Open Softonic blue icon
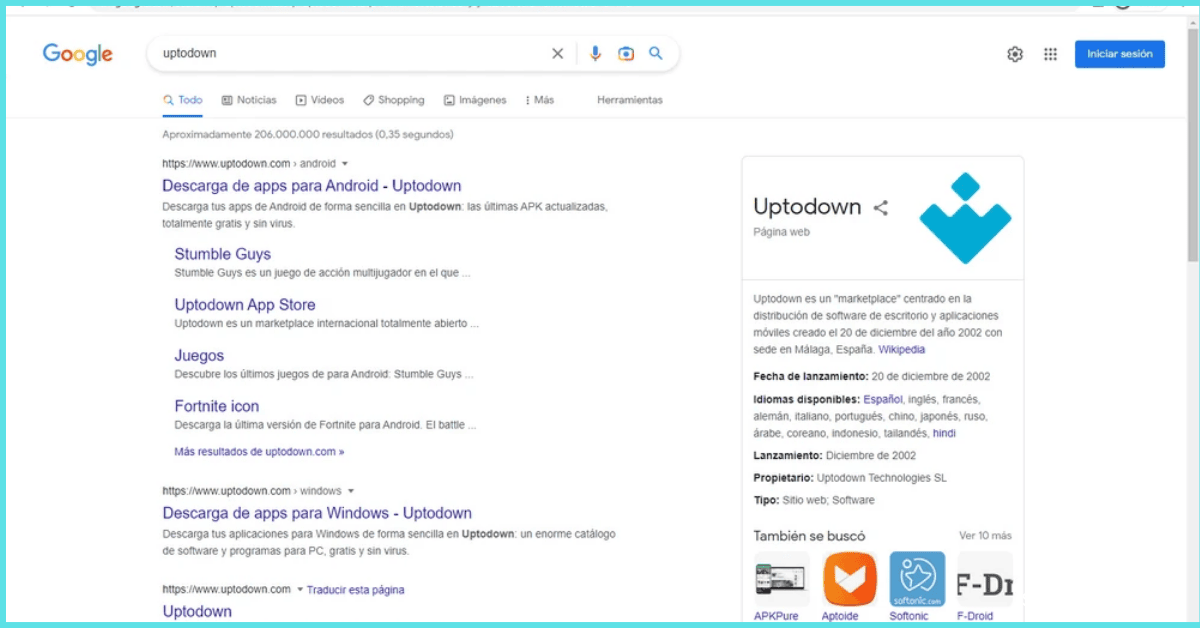 pyautogui.click(x=917, y=579)
